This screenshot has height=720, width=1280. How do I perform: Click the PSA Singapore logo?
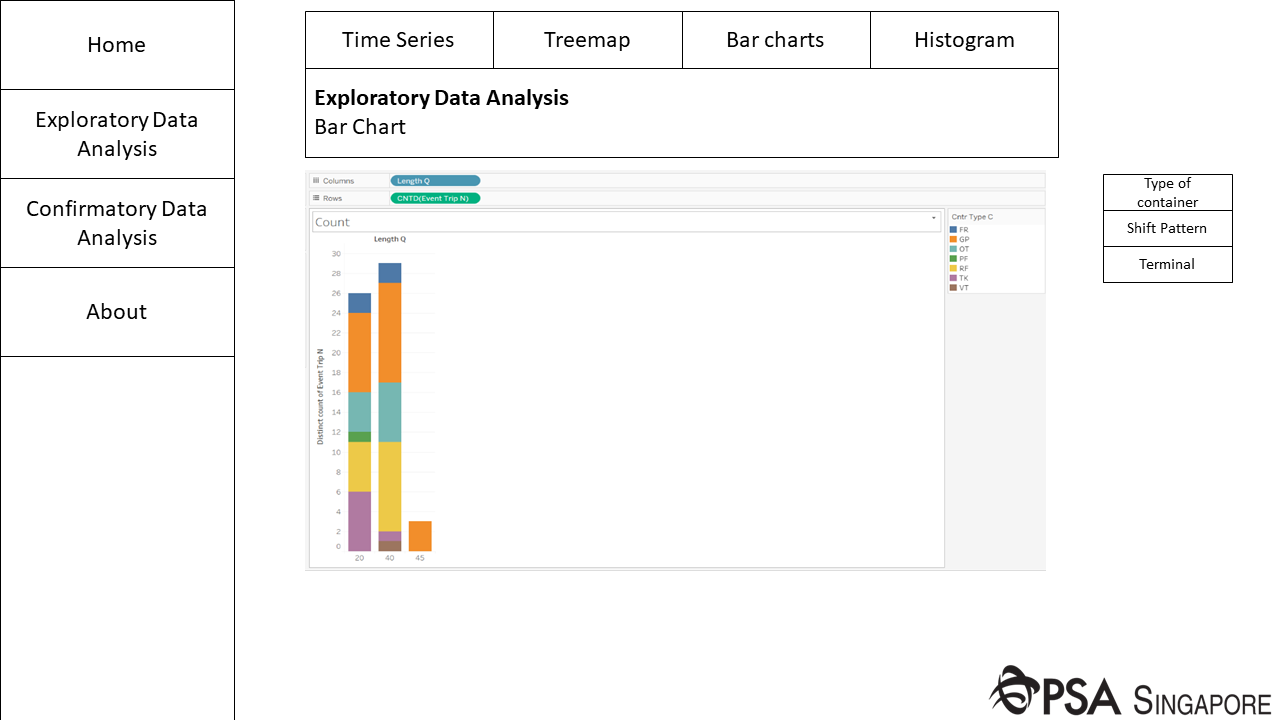pyautogui.click(x=1130, y=692)
